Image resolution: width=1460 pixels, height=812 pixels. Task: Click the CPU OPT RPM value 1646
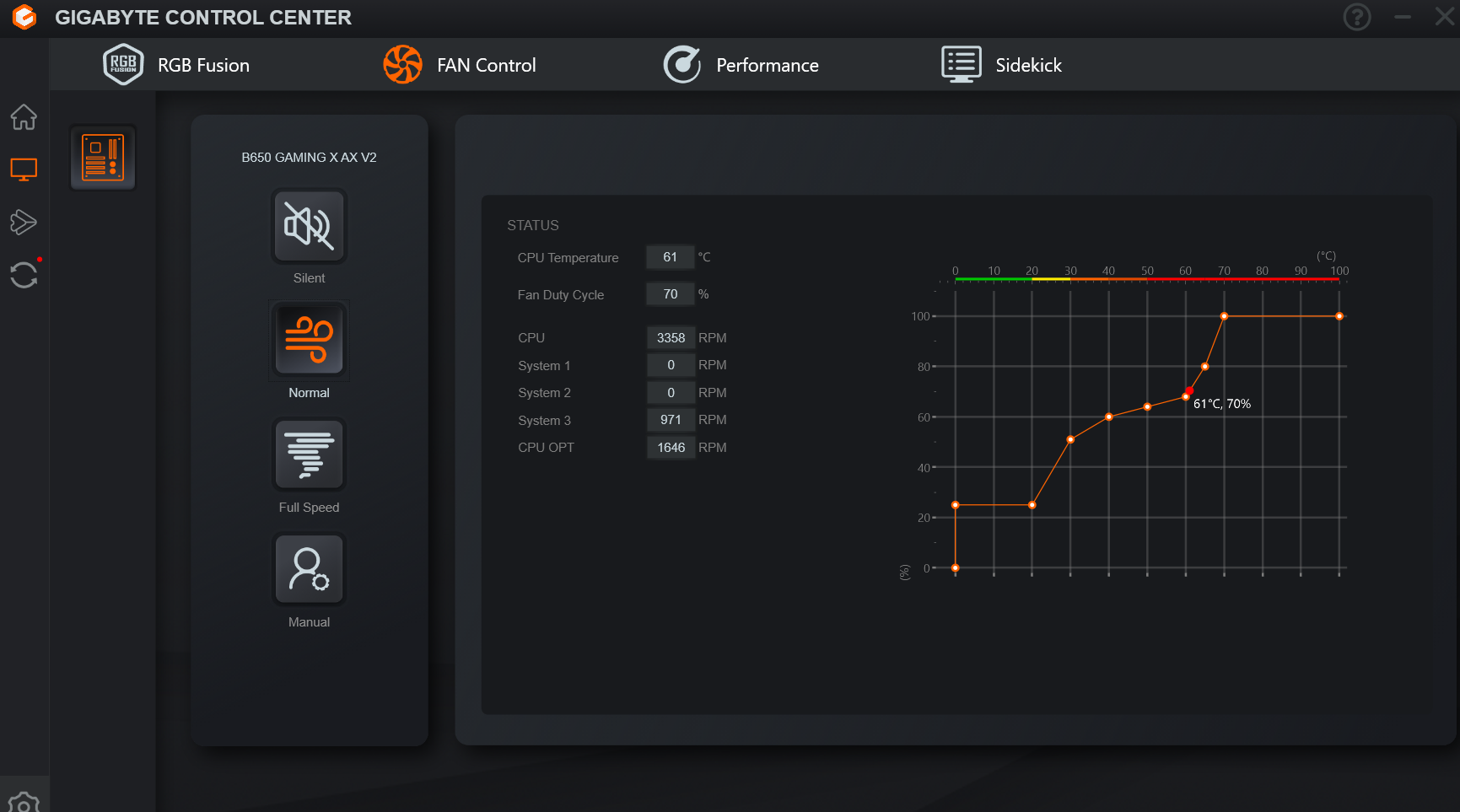click(671, 448)
